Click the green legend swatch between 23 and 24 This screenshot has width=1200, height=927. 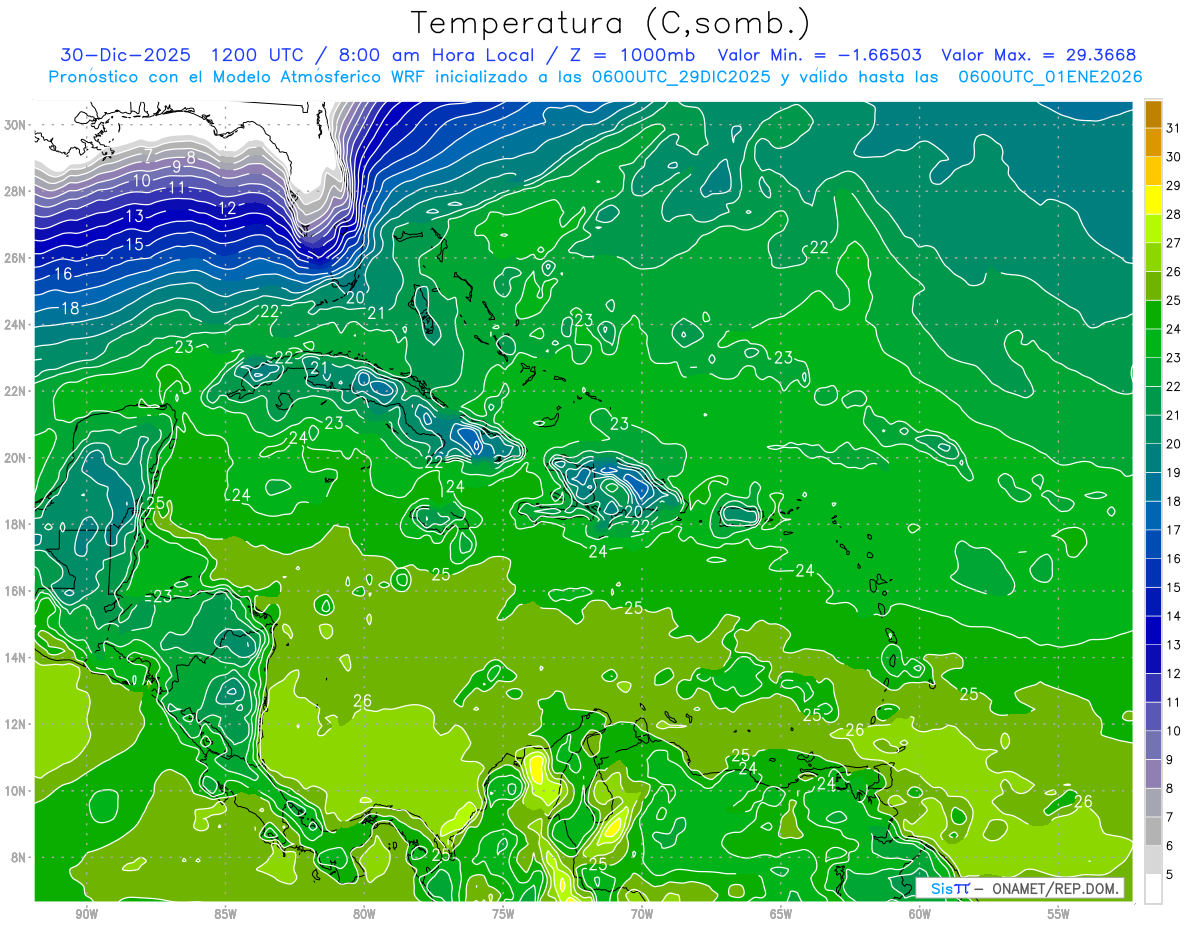(1153, 343)
